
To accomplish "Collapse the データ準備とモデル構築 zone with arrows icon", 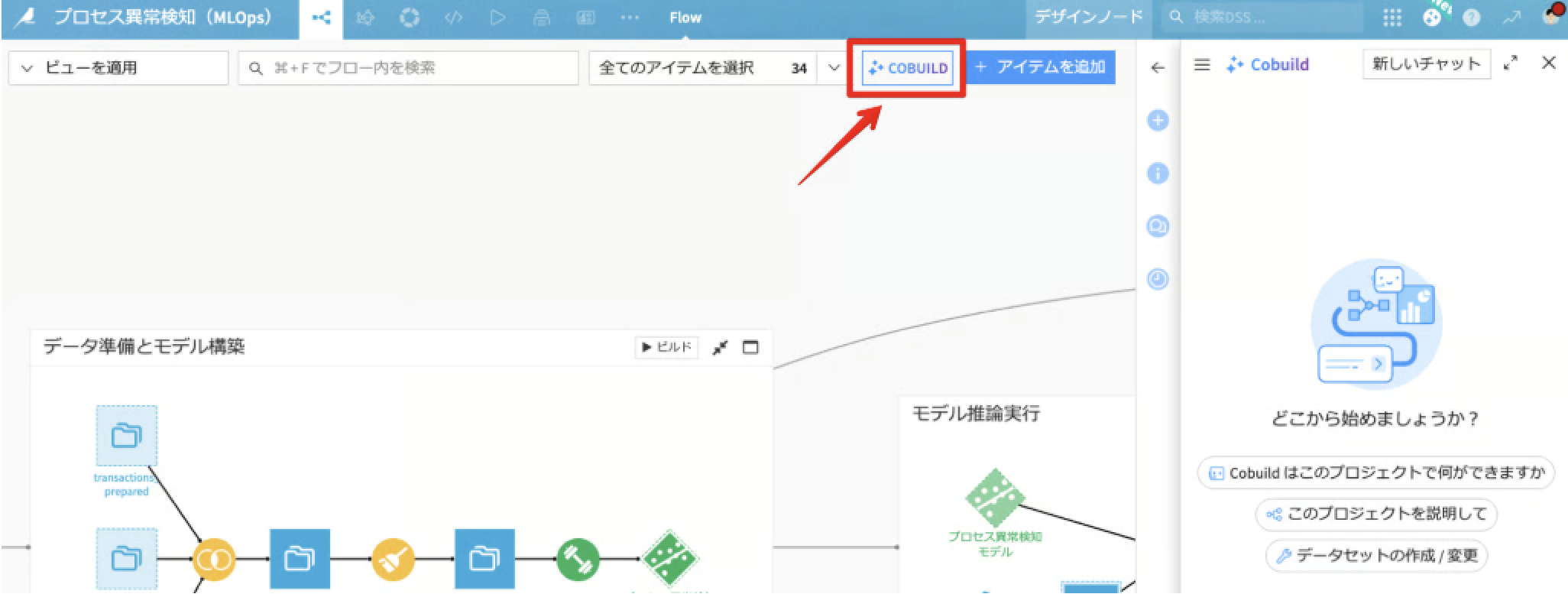I will [719, 348].
